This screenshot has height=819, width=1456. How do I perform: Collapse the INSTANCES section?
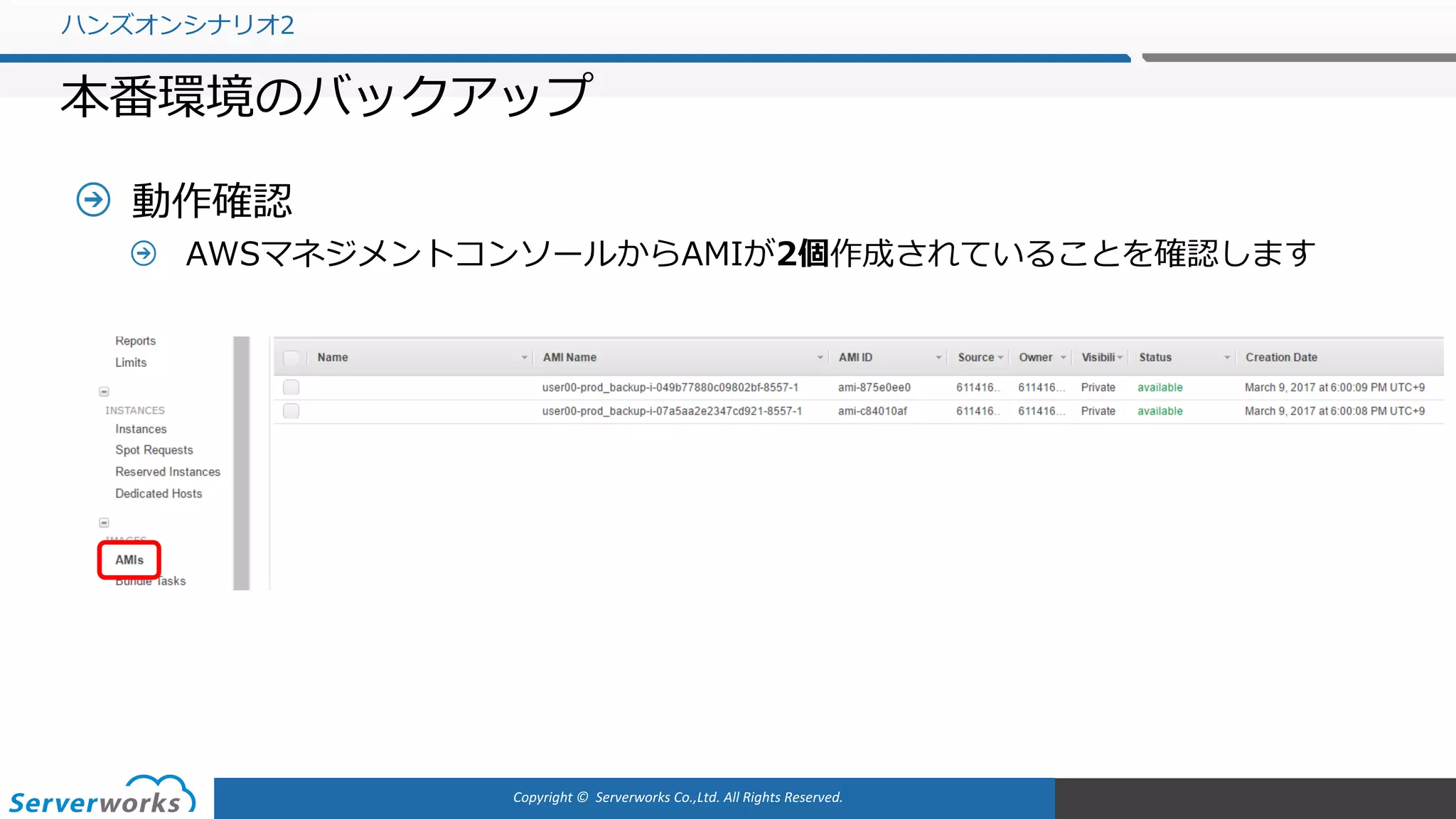[104, 392]
